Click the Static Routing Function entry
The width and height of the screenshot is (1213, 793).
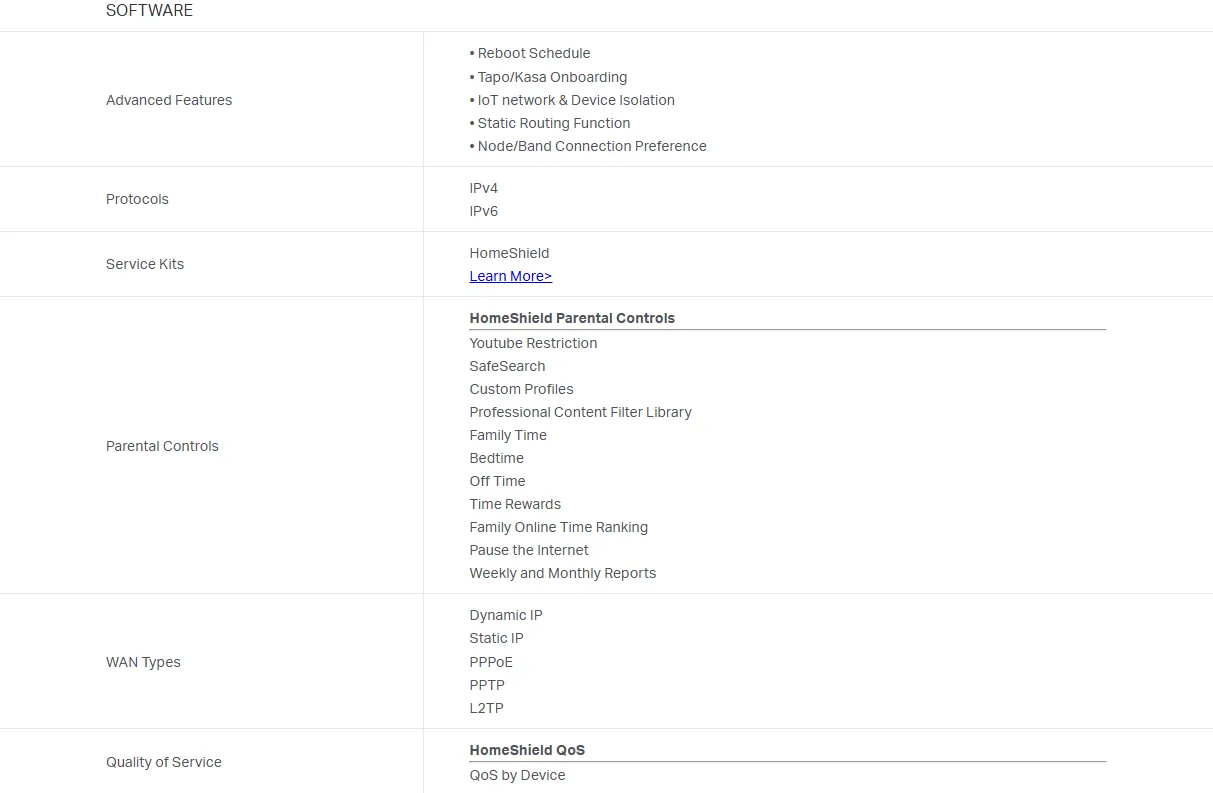[x=553, y=123]
